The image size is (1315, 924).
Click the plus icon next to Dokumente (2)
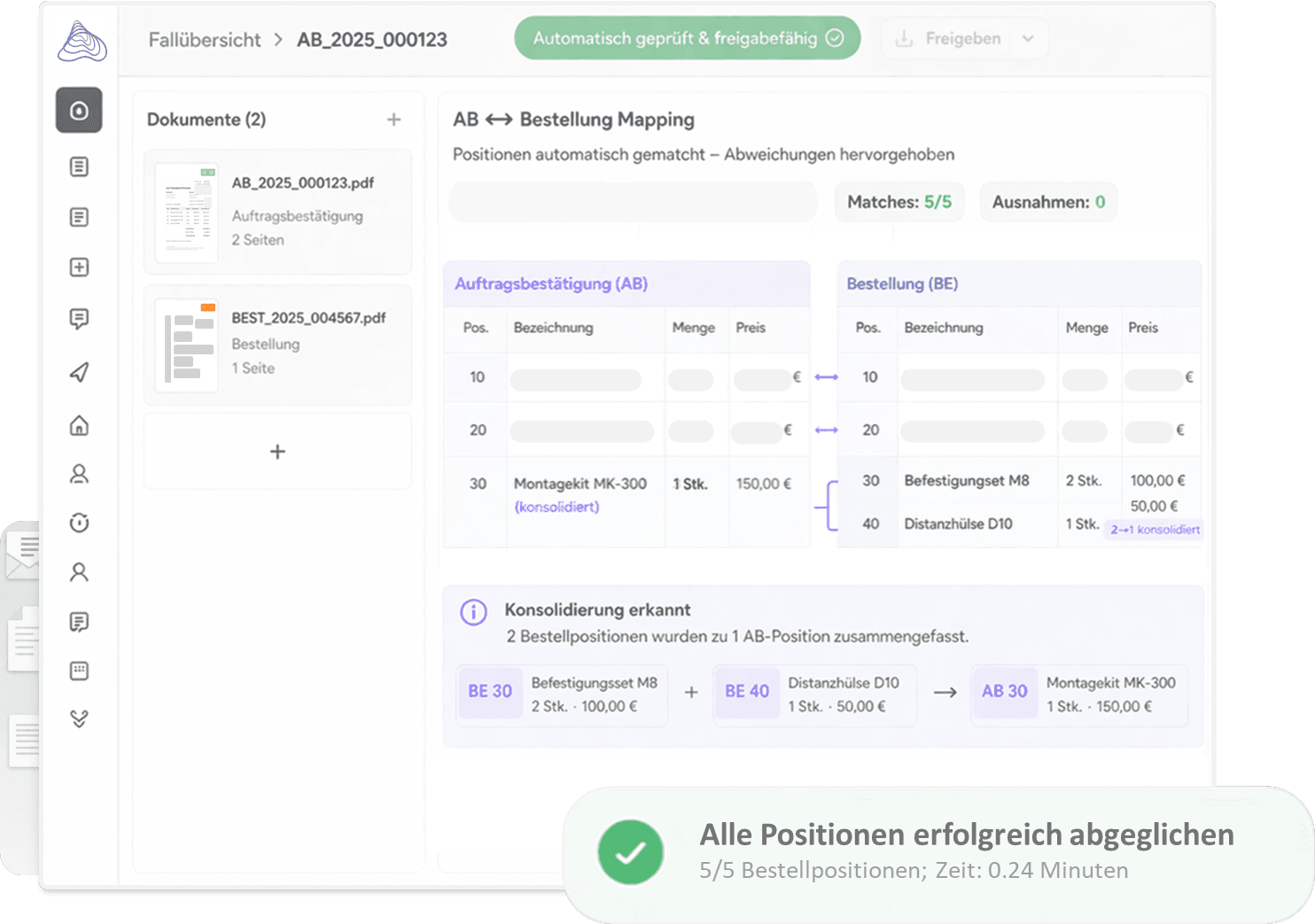tap(394, 120)
